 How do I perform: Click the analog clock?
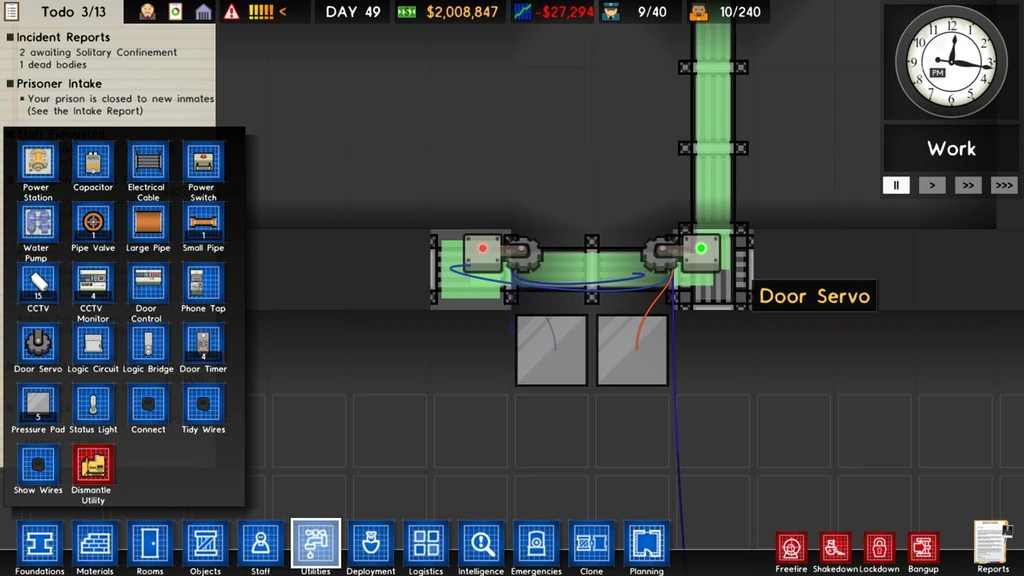951,62
